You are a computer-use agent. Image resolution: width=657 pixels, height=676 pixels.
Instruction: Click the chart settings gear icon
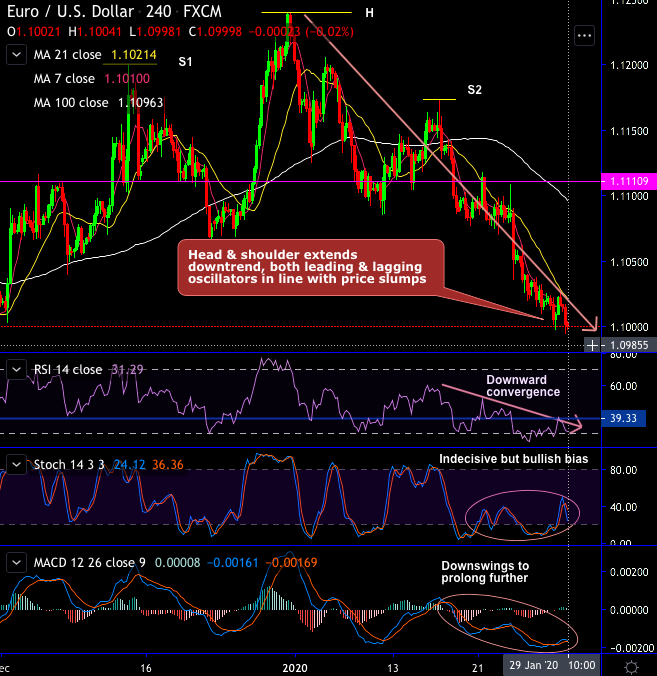pos(632,667)
